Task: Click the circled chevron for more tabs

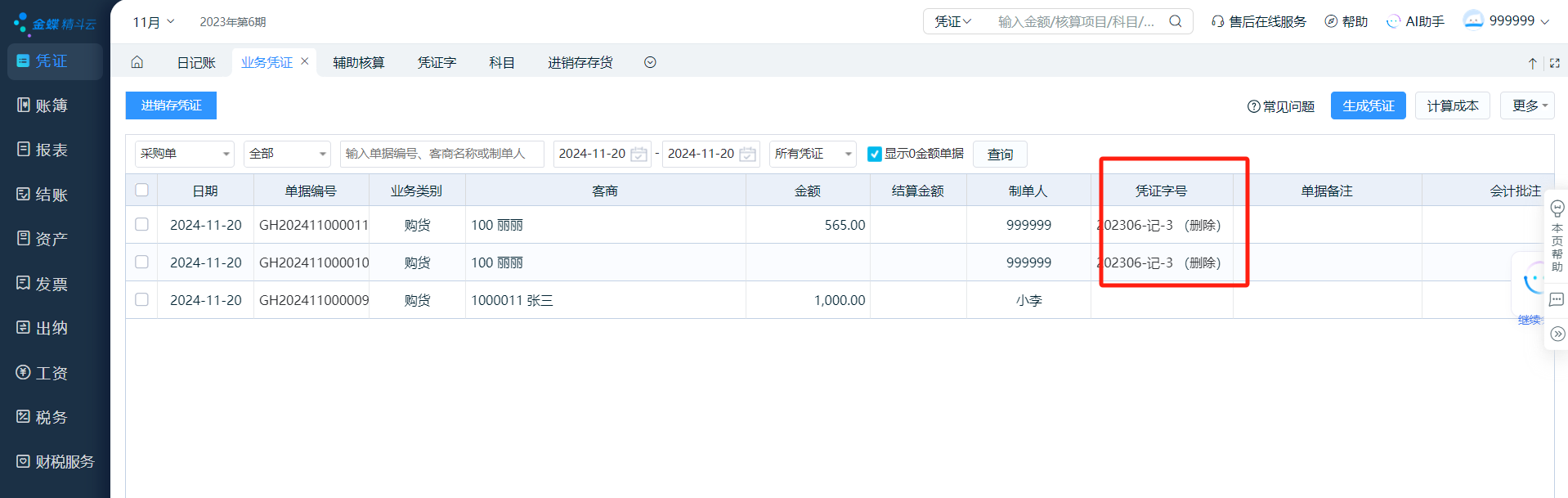Action: pos(650,62)
